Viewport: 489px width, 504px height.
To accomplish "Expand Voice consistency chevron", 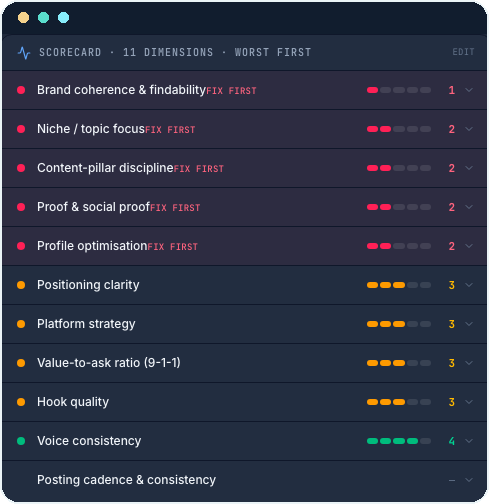I will (469, 441).
